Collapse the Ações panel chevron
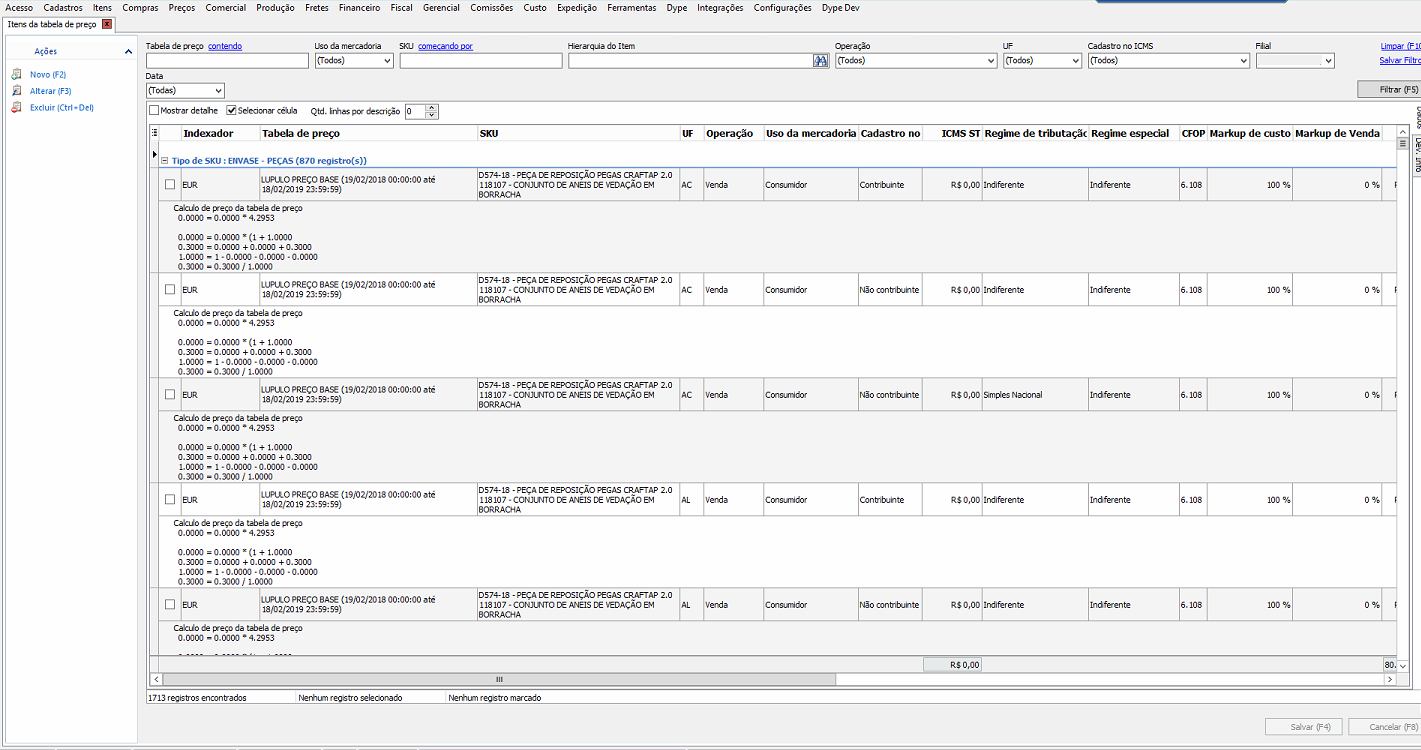 tap(128, 51)
